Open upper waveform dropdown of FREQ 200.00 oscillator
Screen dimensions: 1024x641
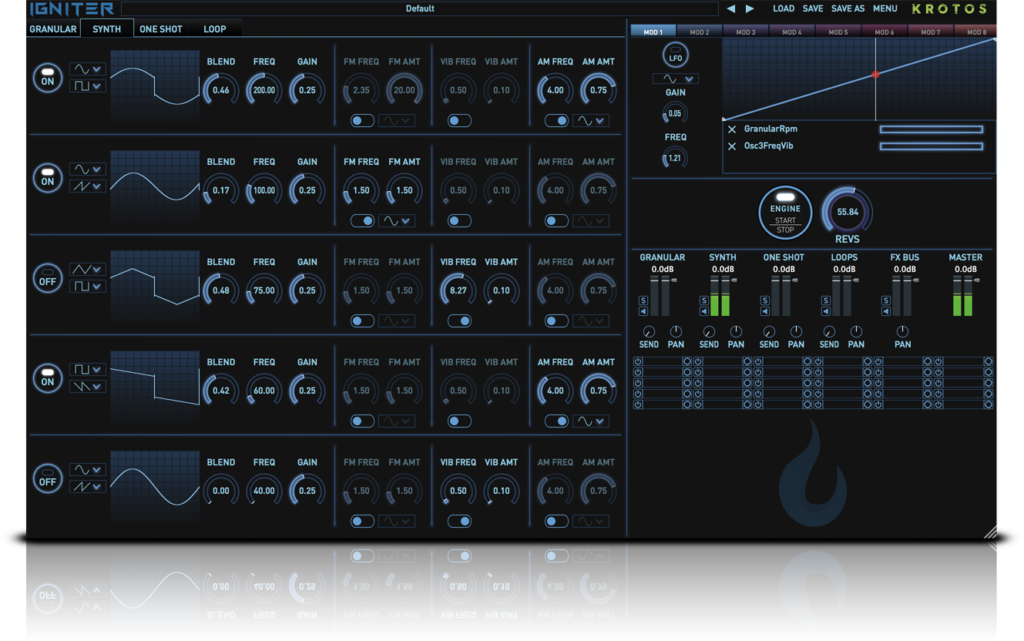88,69
